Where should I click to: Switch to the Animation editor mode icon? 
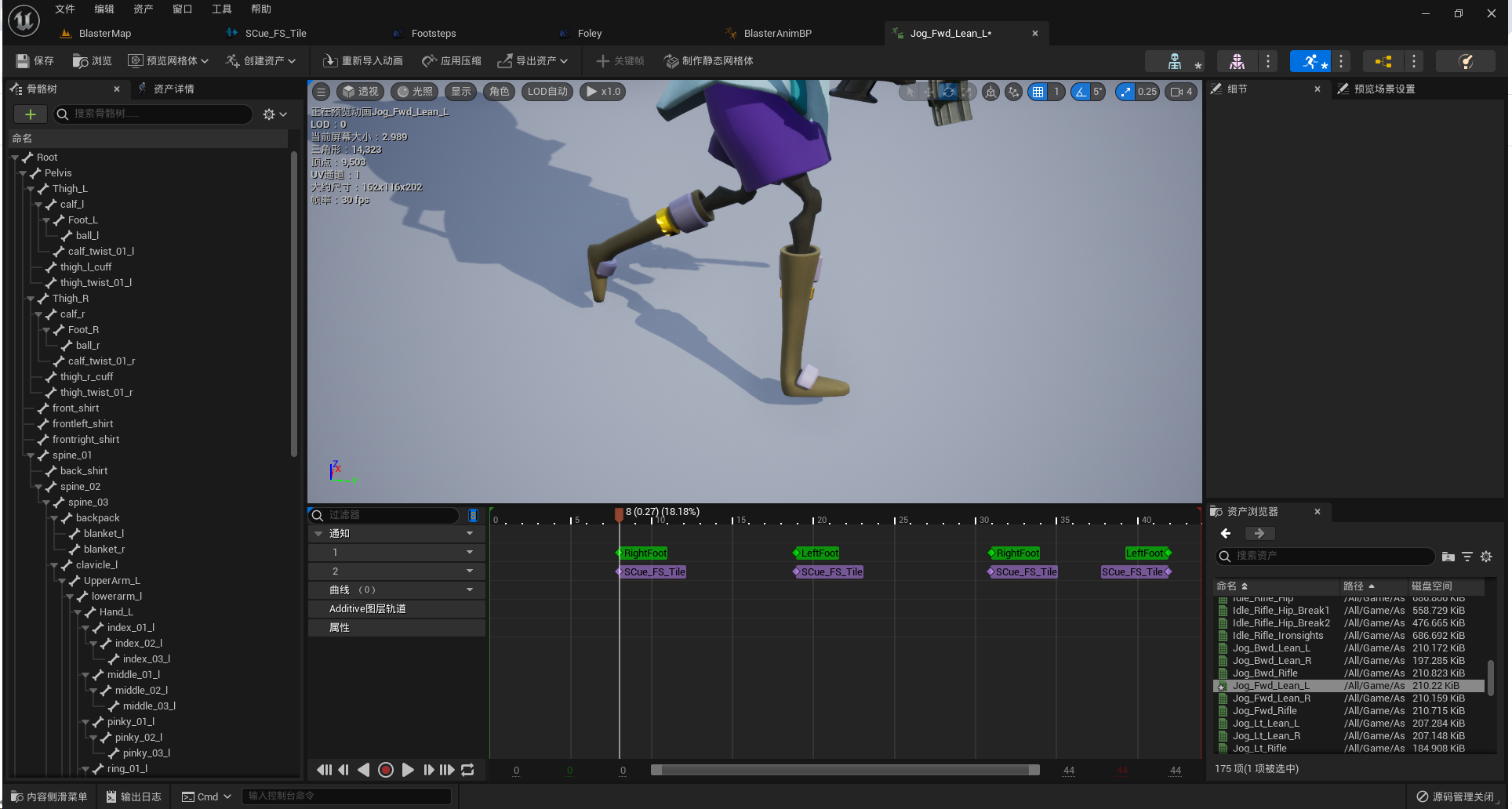[x=1310, y=61]
